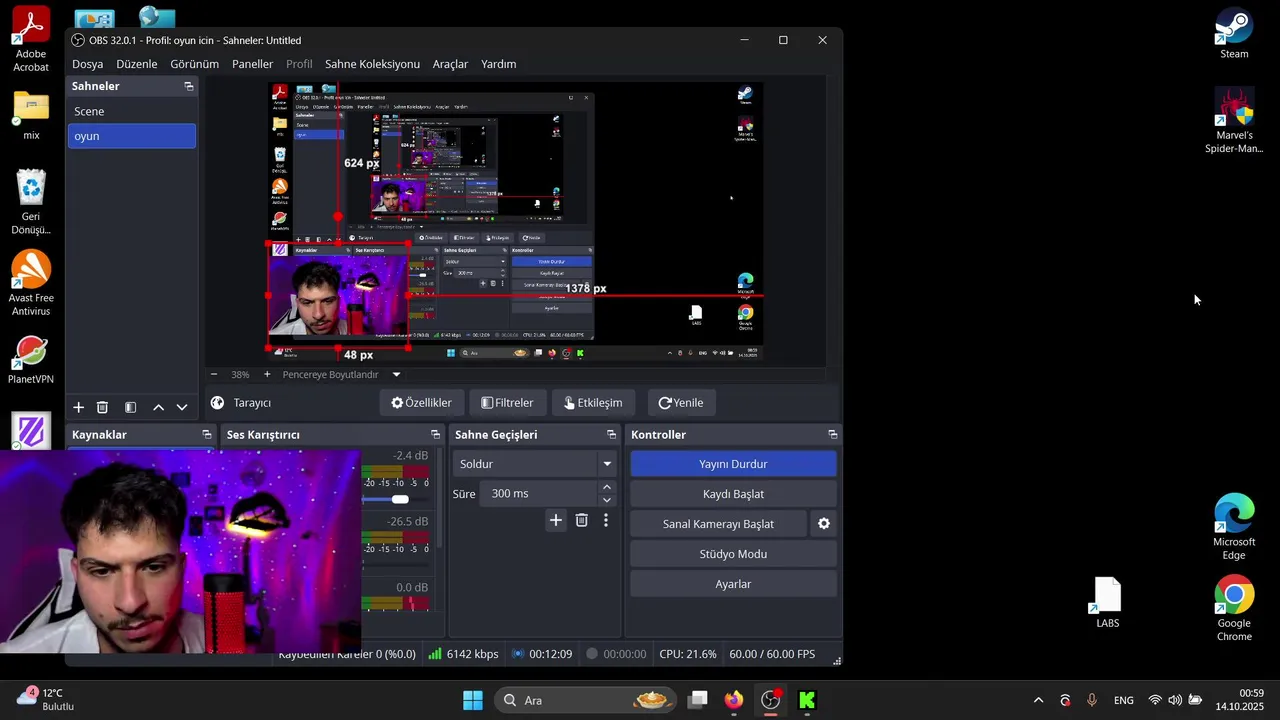Viewport: 1280px width, 720px height.
Task: Increase the Süre duration value
Action: coord(606,488)
